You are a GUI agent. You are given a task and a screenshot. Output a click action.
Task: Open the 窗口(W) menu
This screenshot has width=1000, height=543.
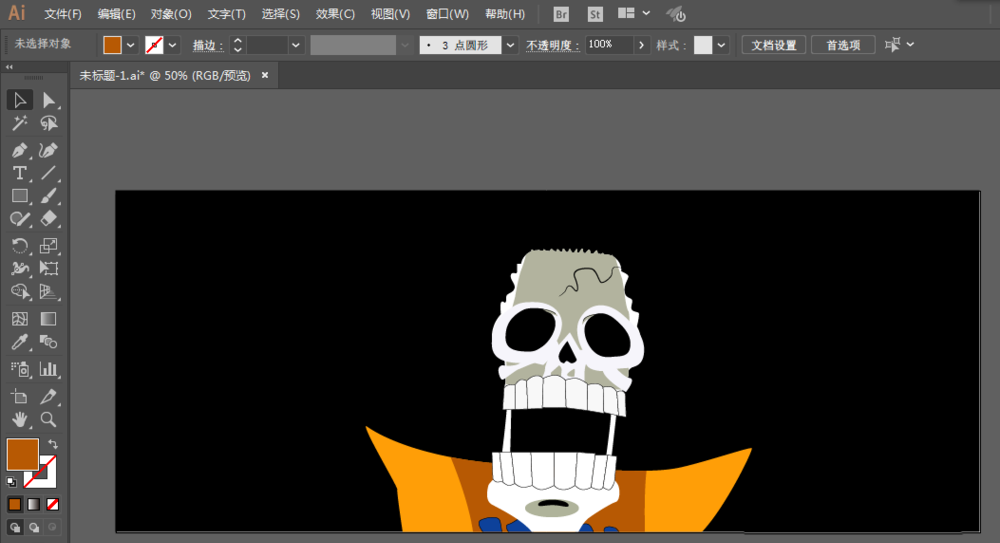(447, 14)
